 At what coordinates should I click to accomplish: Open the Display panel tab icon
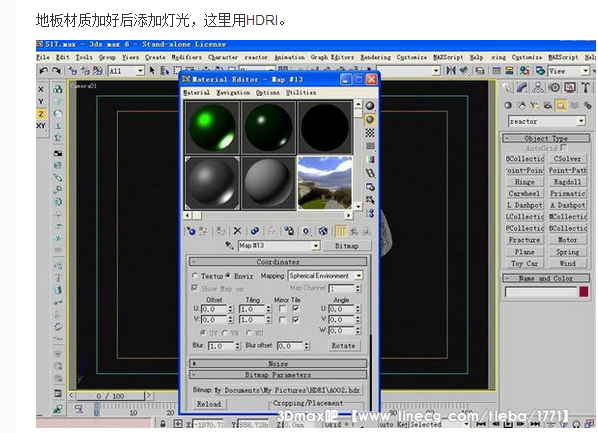[570, 88]
